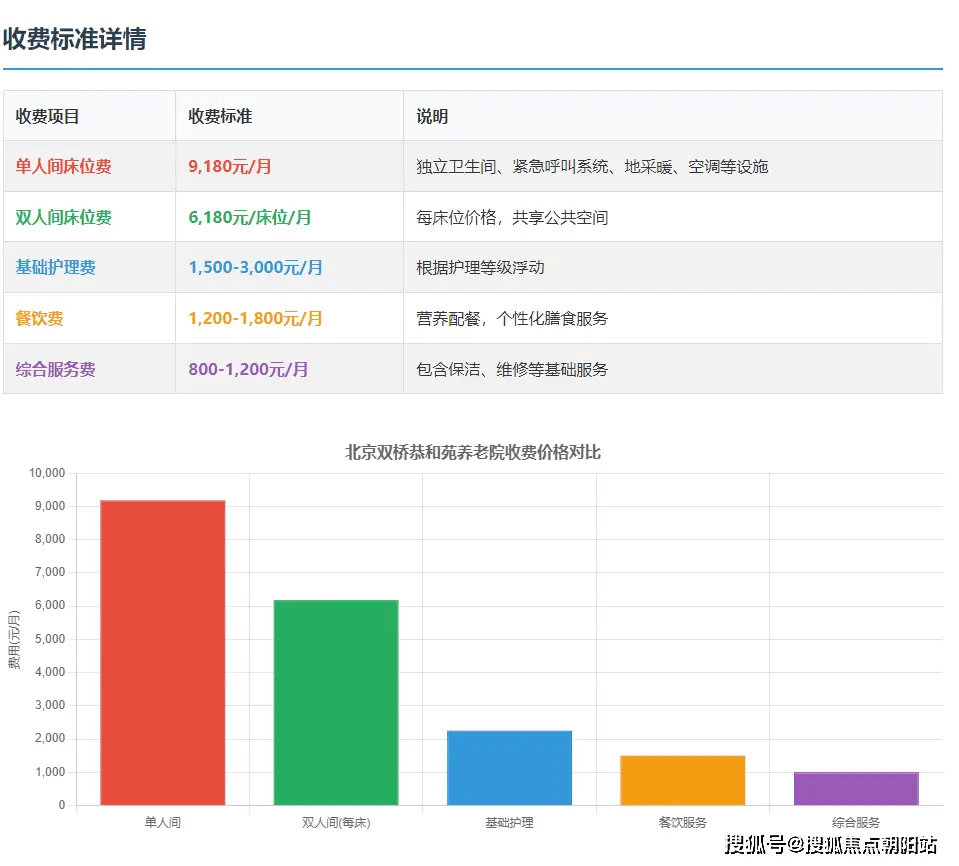Viewport: 959px width, 866px height.
Task: Click the 说明 column header
Action: click(x=432, y=116)
